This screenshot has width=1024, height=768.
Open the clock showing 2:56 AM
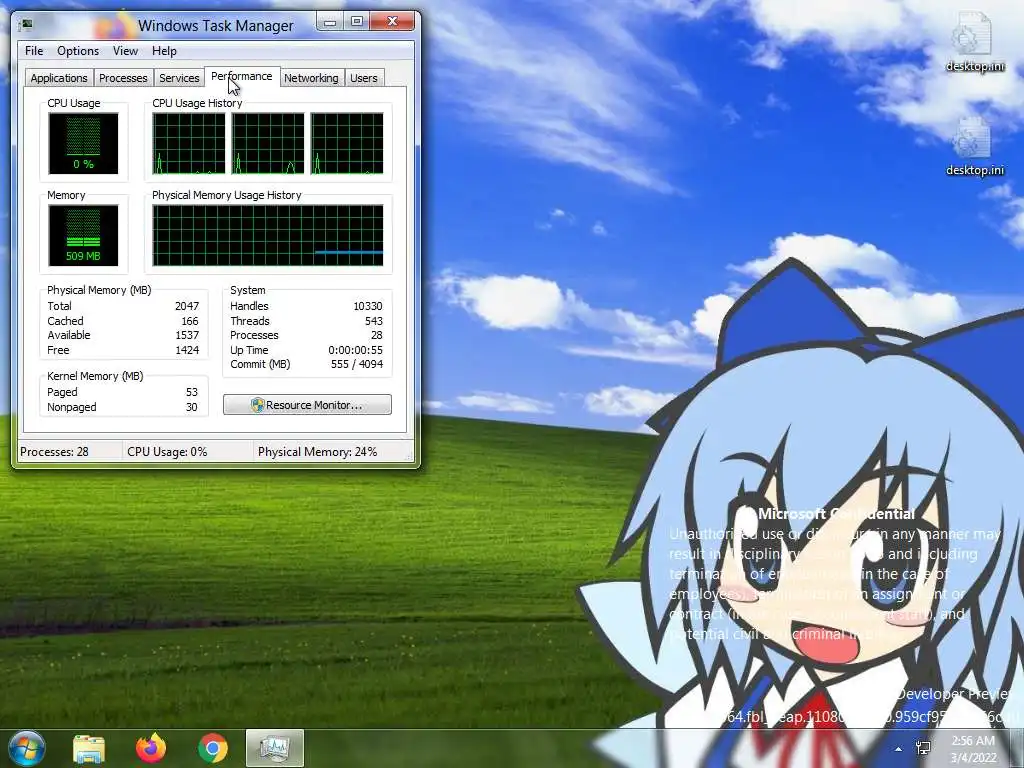(973, 749)
